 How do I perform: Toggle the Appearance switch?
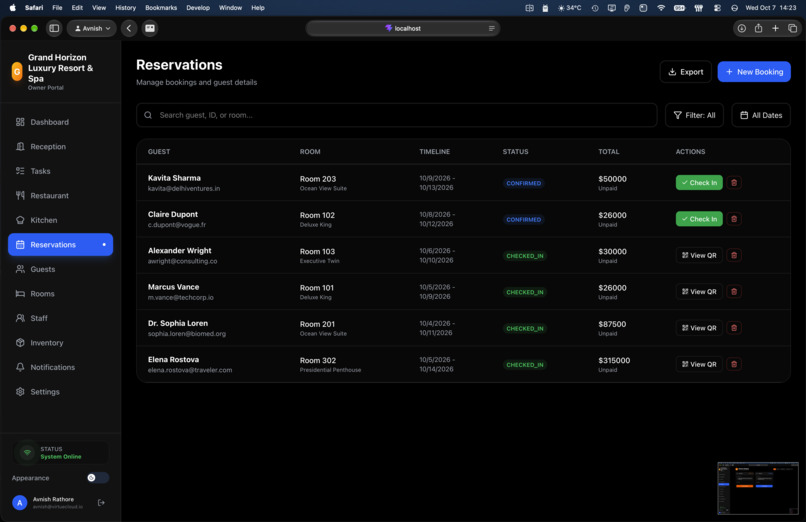(x=98, y=478)
